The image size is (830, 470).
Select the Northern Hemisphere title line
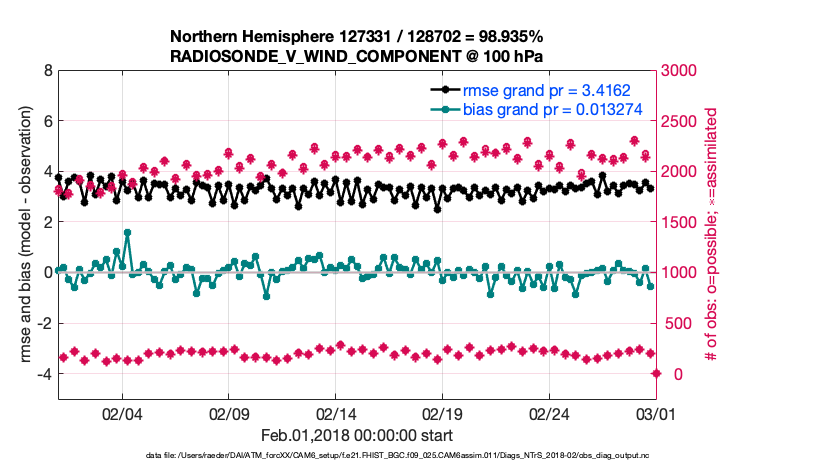(358, 35)
